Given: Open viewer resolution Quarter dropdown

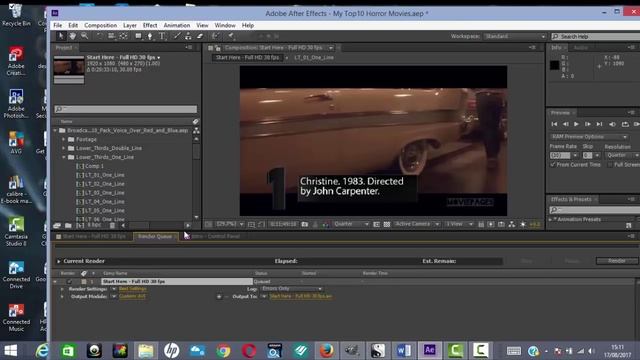Looking at the screenshot, I should coord(351,224).
